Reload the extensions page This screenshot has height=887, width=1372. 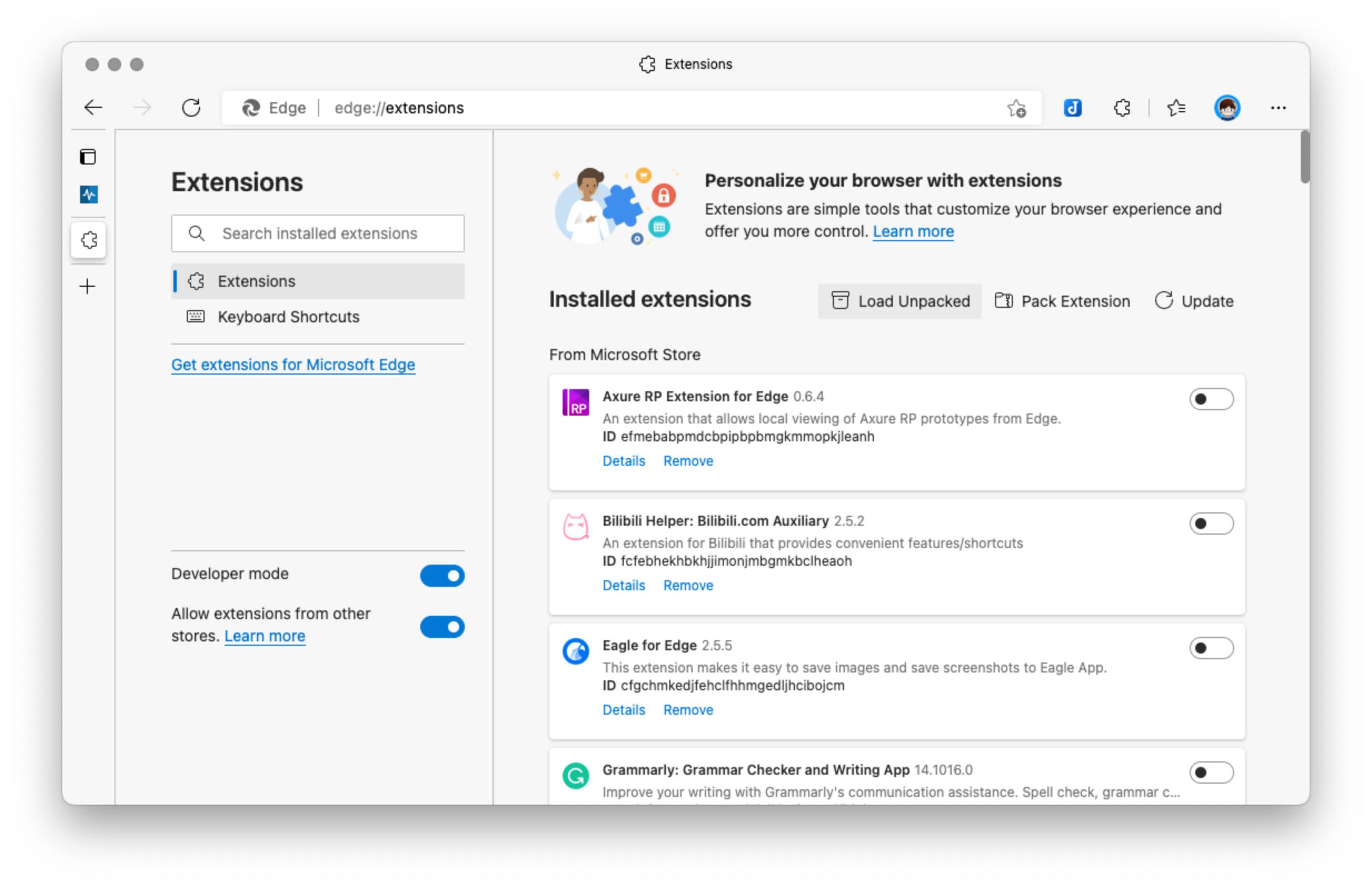pyautogui.click(x=191, y=108)
